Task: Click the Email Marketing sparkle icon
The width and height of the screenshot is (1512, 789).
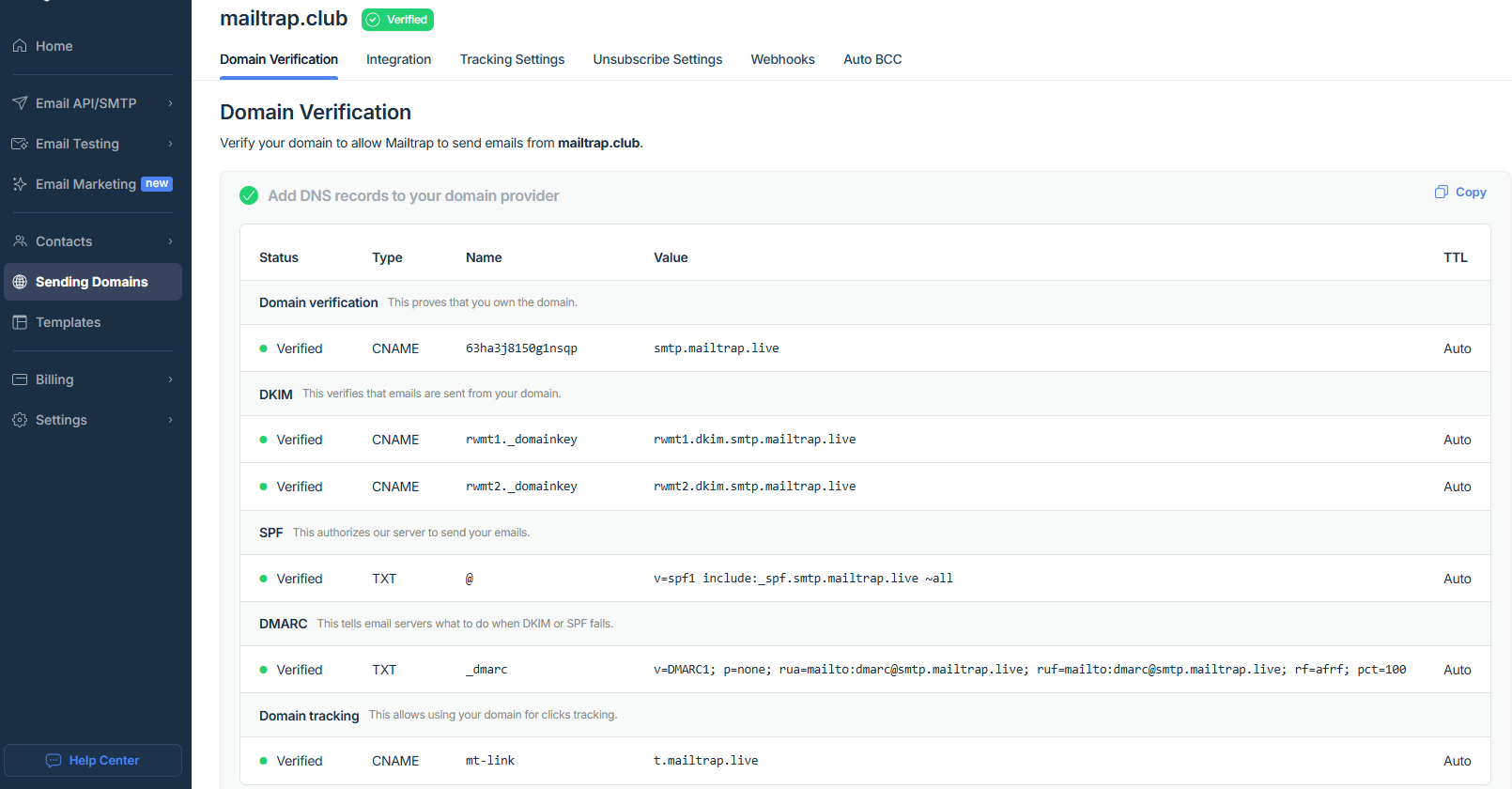Action: (20, 184)
